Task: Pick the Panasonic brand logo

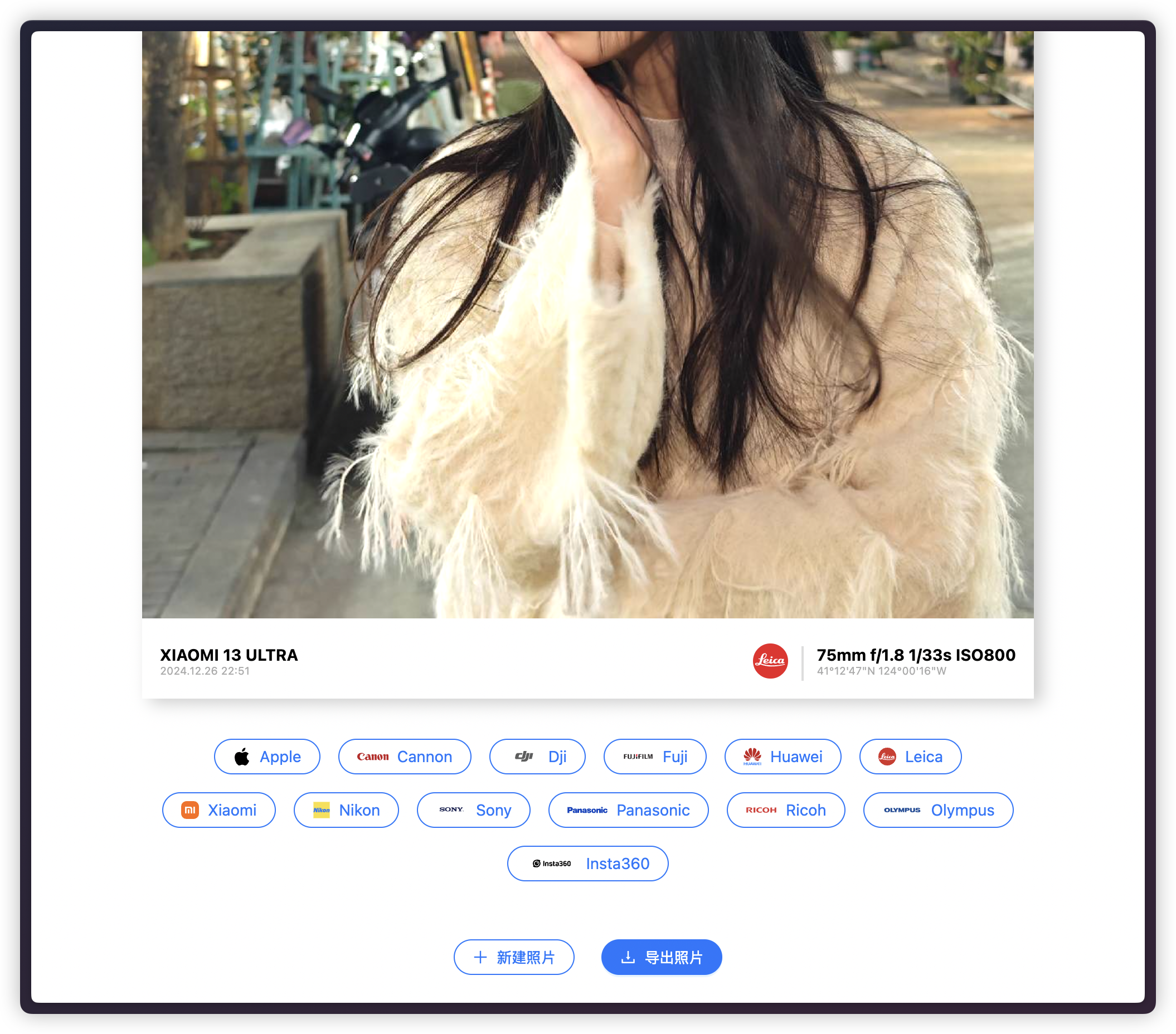Action: click(x=628, y=809)
